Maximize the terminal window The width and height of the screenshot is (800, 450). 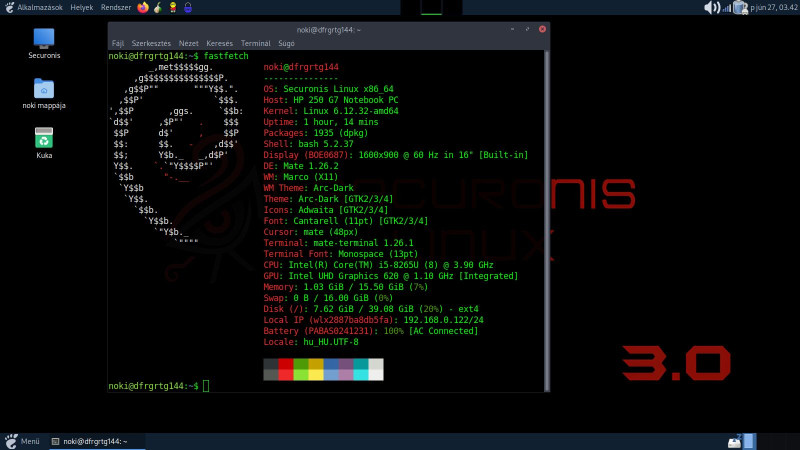pos(527,29)
